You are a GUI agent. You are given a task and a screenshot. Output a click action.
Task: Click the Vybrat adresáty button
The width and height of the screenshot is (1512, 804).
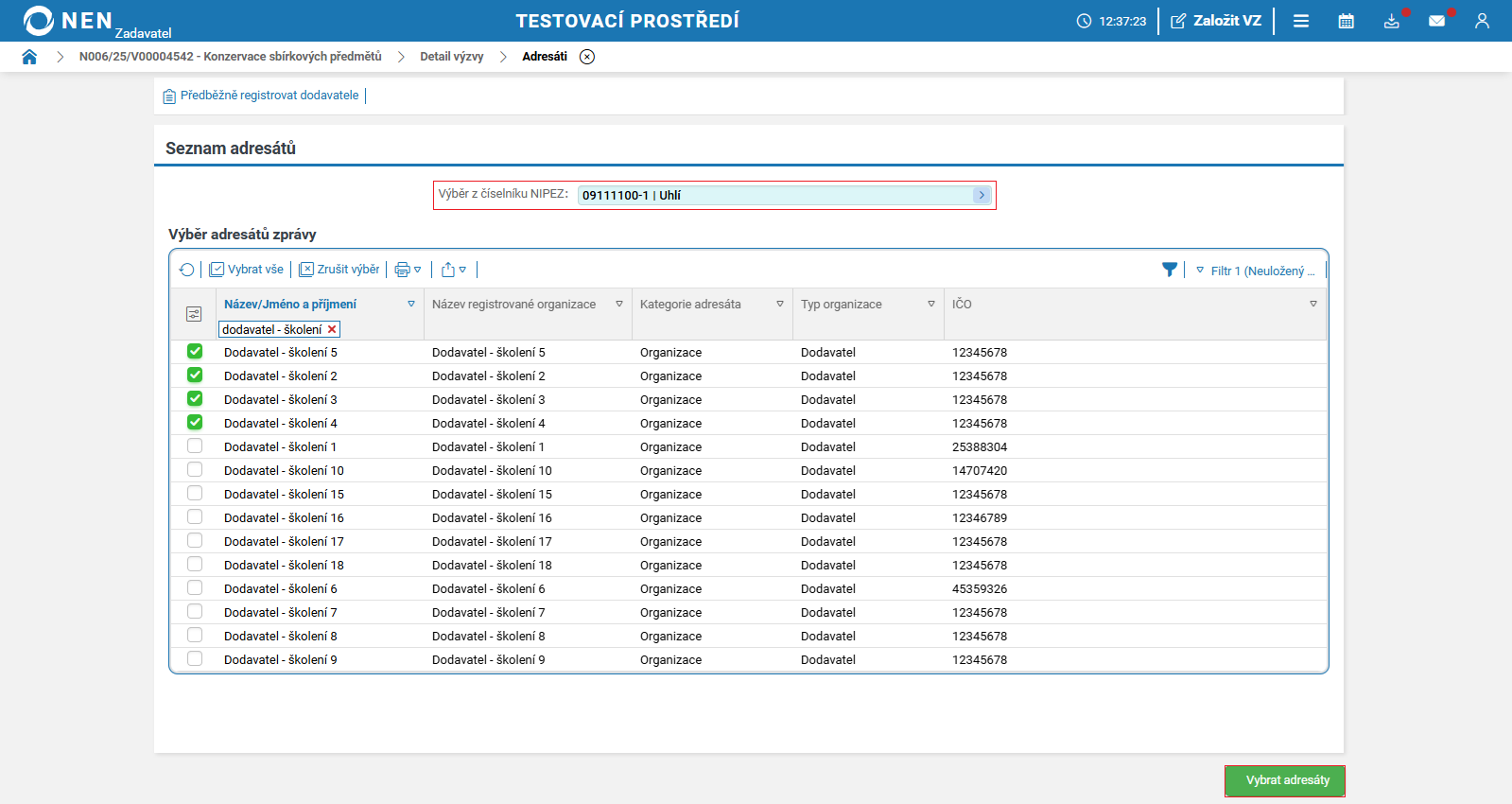tap(1285, 780)
